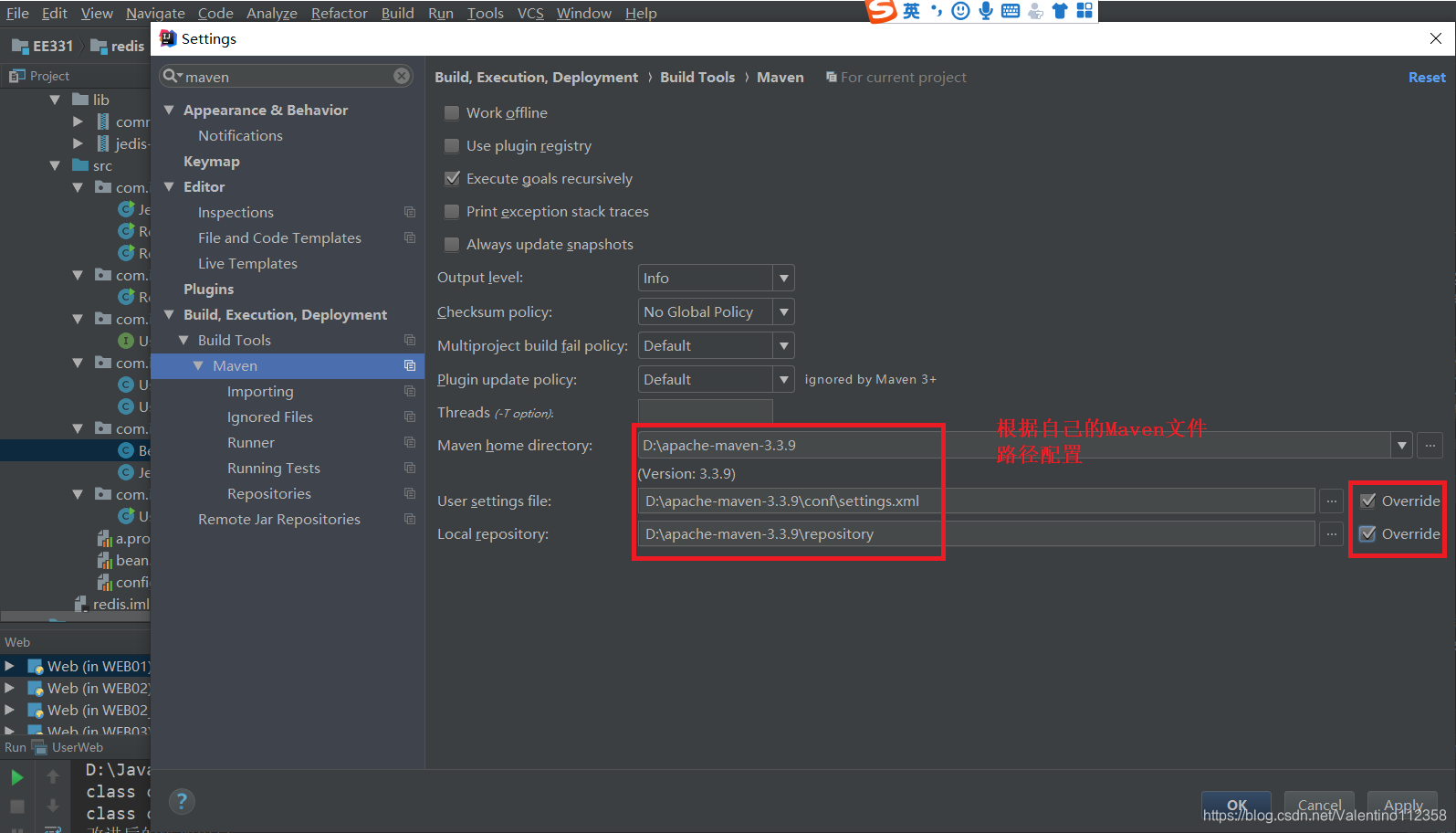1456x833 pixels.
Task: Click the Sogou input method logo
Action: pos(882,11)
